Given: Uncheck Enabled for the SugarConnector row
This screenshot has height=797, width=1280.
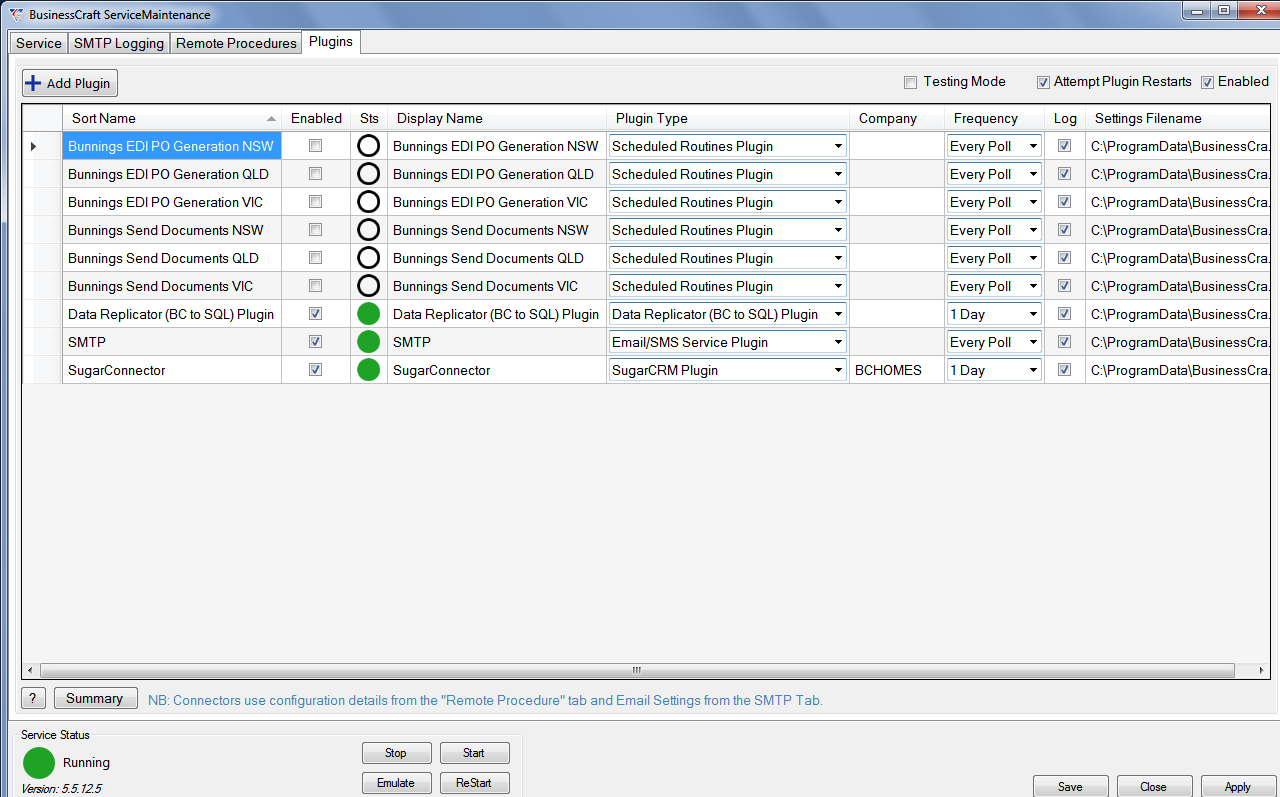Looking at the screenshot, I should 315,370.
